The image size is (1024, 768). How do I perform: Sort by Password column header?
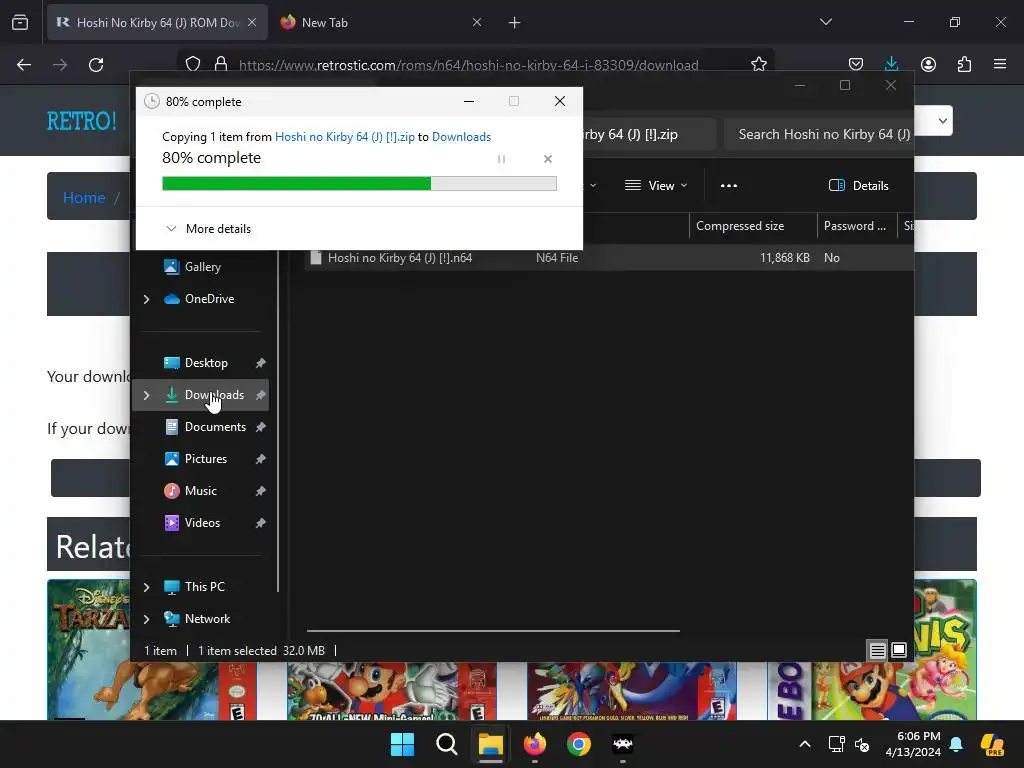coord(855,226)
